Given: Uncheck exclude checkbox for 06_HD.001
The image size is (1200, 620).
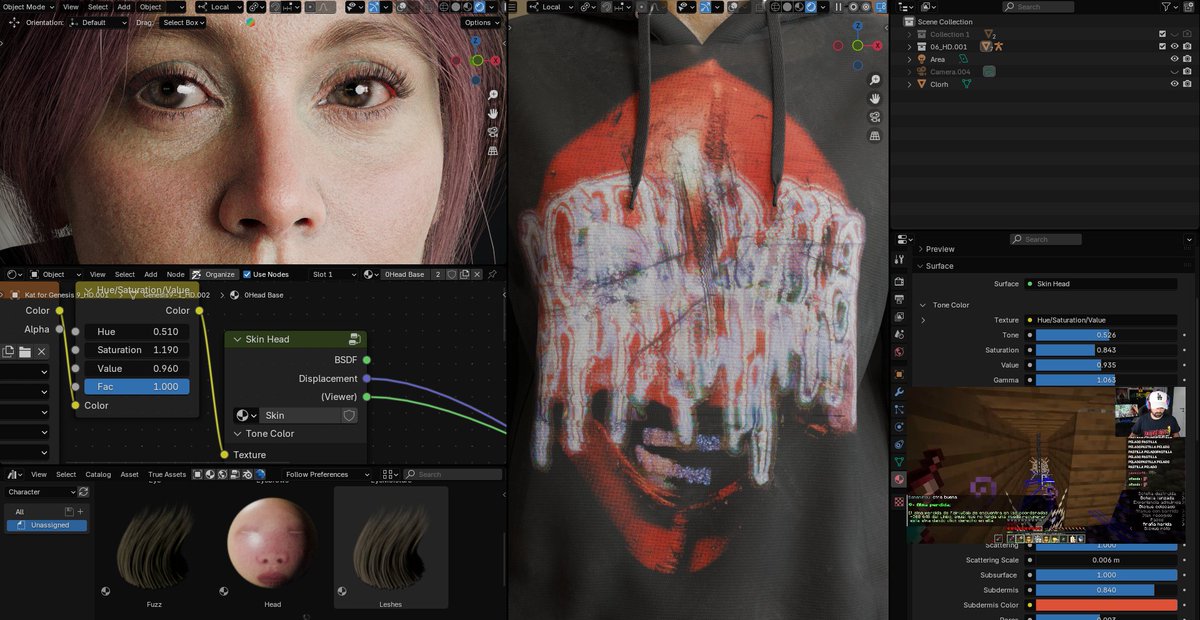Looking at the screenshot, I should pyautogui.click(x=1161, y=46).
